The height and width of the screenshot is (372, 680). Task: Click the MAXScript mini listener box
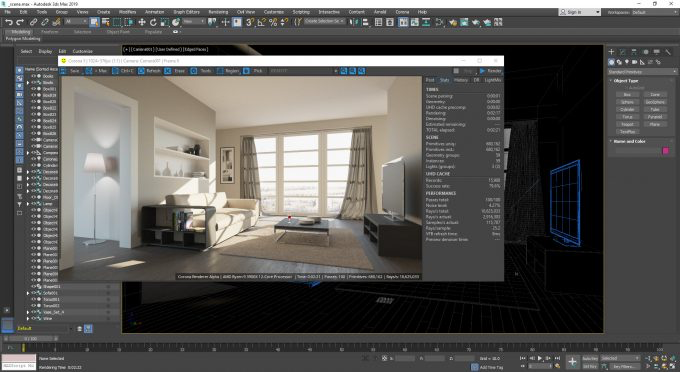[x=19, y=362]
